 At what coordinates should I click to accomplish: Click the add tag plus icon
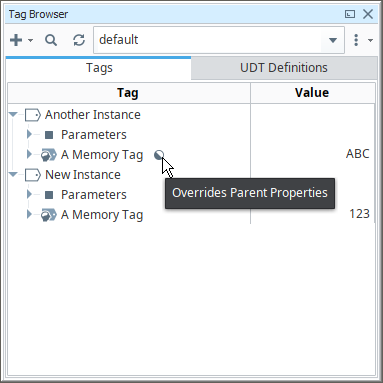click(16, 40)
